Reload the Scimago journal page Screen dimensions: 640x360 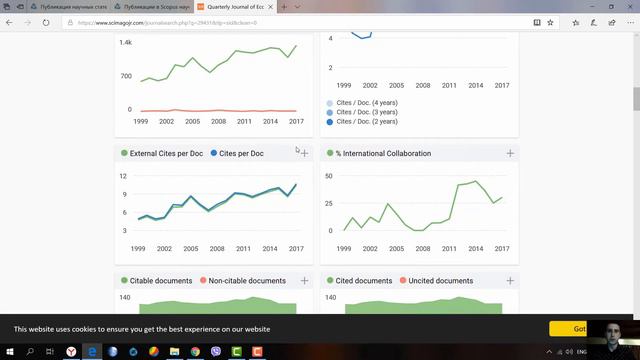[46, 23]
